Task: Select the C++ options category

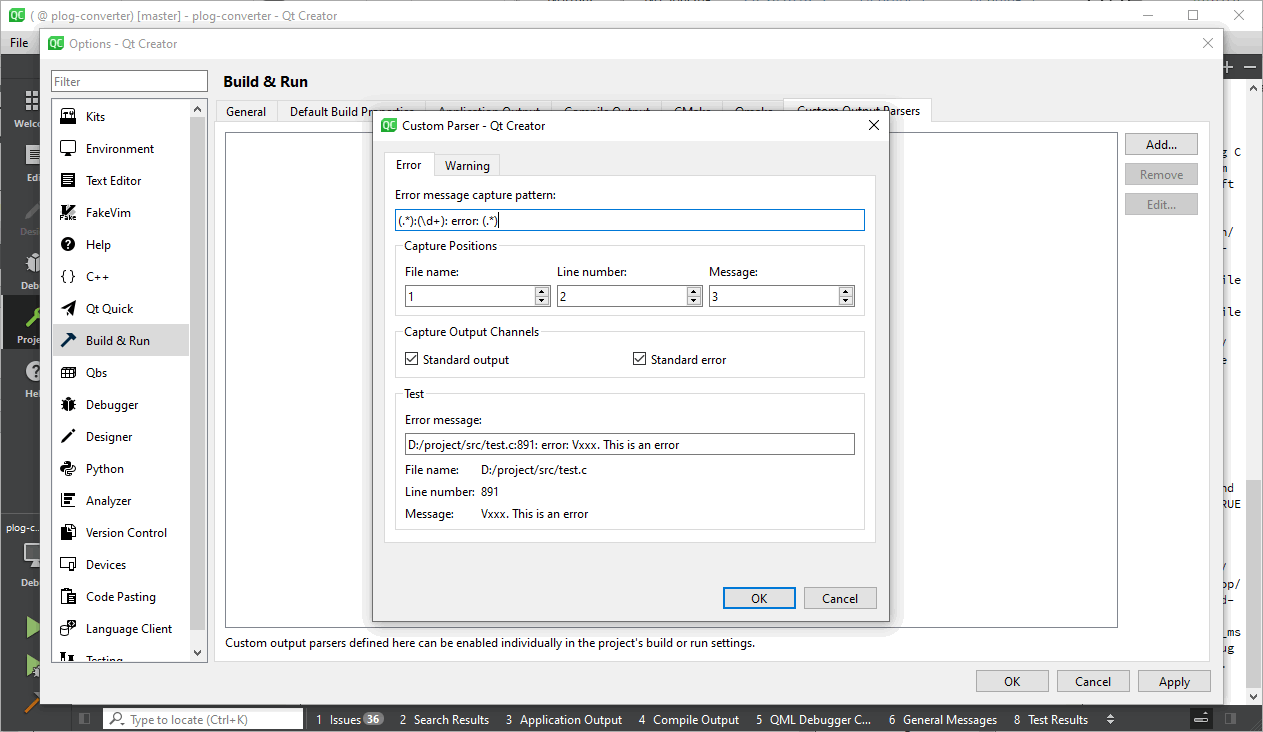Action: click(x=120, y=277)
